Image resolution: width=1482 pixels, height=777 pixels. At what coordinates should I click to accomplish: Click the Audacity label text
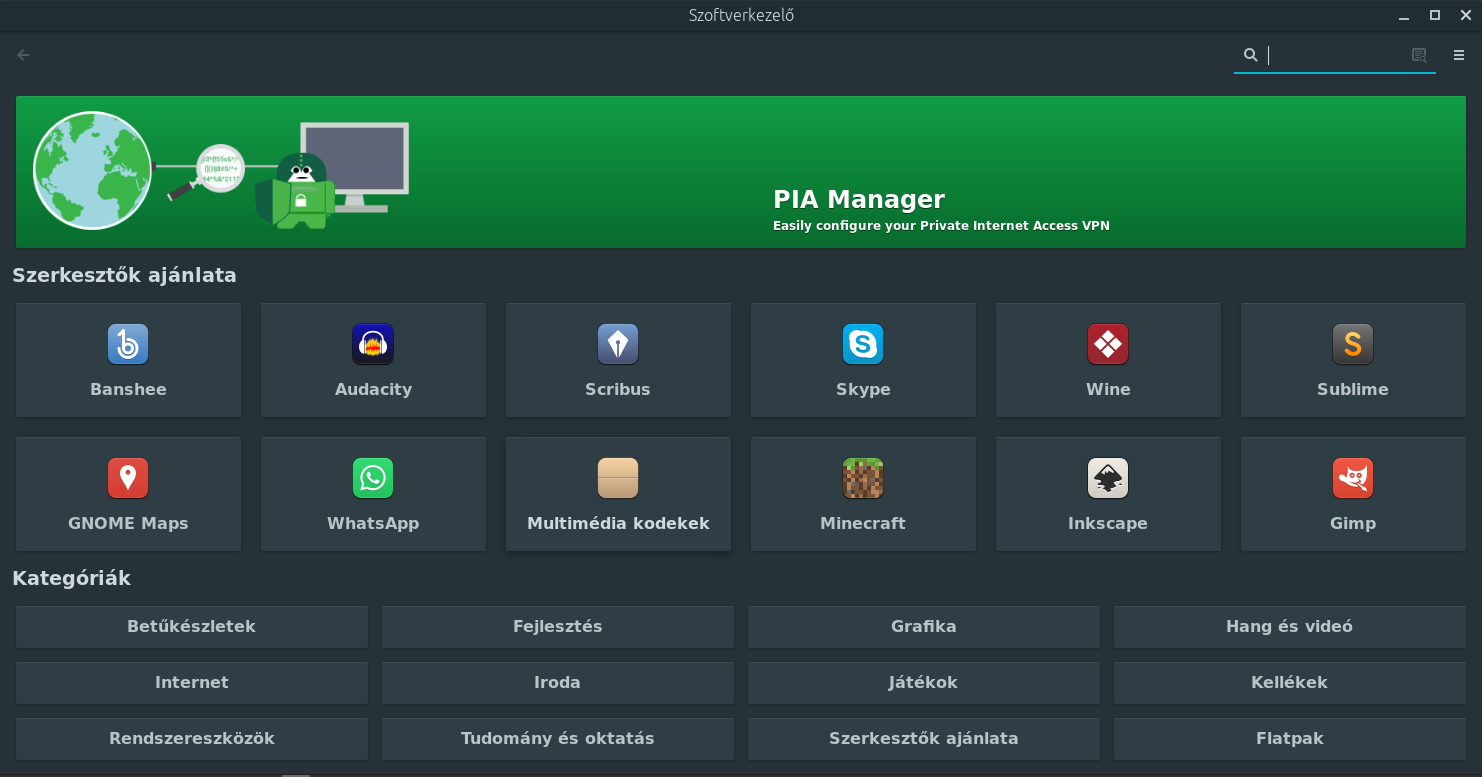[373, 389]
